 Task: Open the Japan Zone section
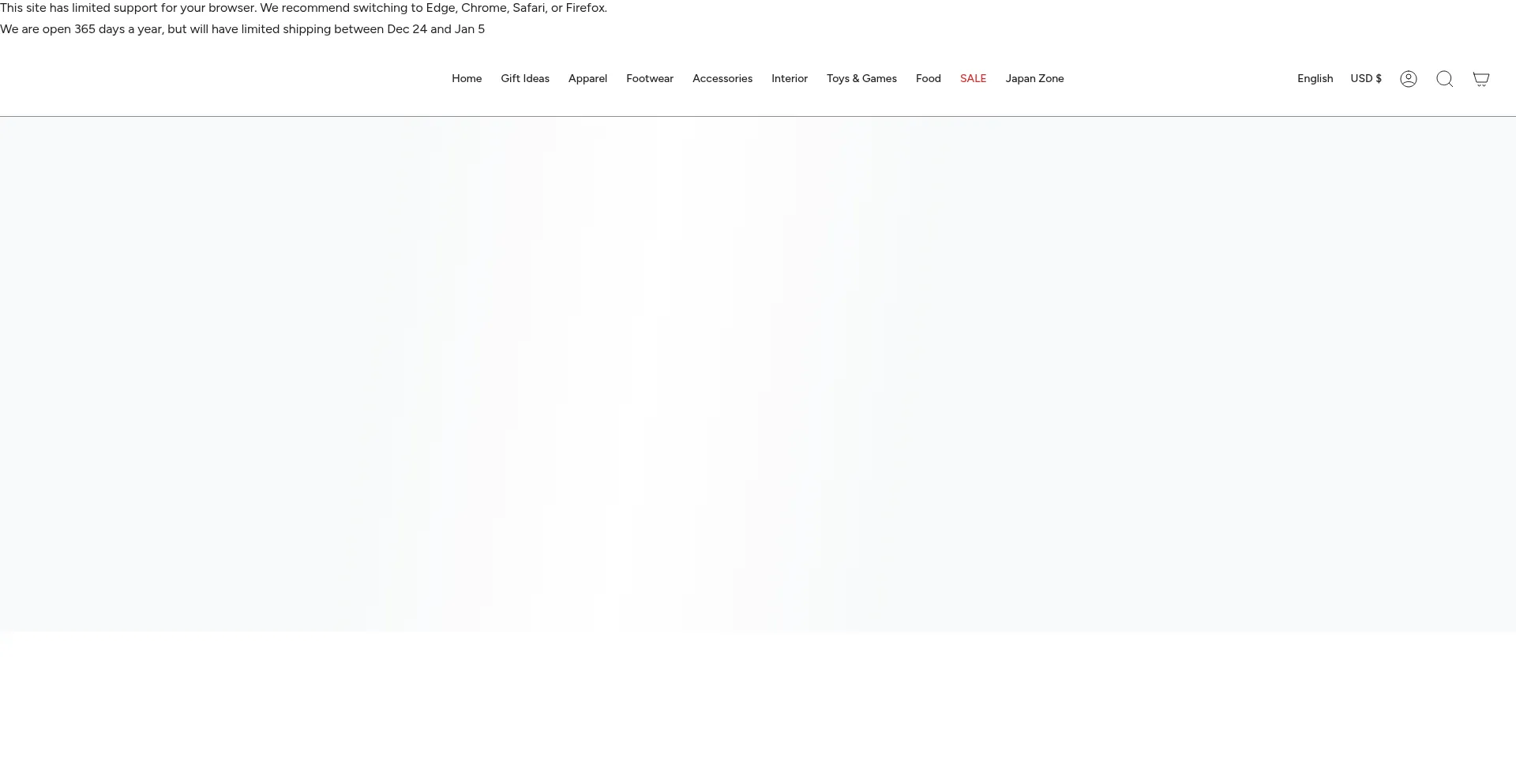pos(1034,78)
